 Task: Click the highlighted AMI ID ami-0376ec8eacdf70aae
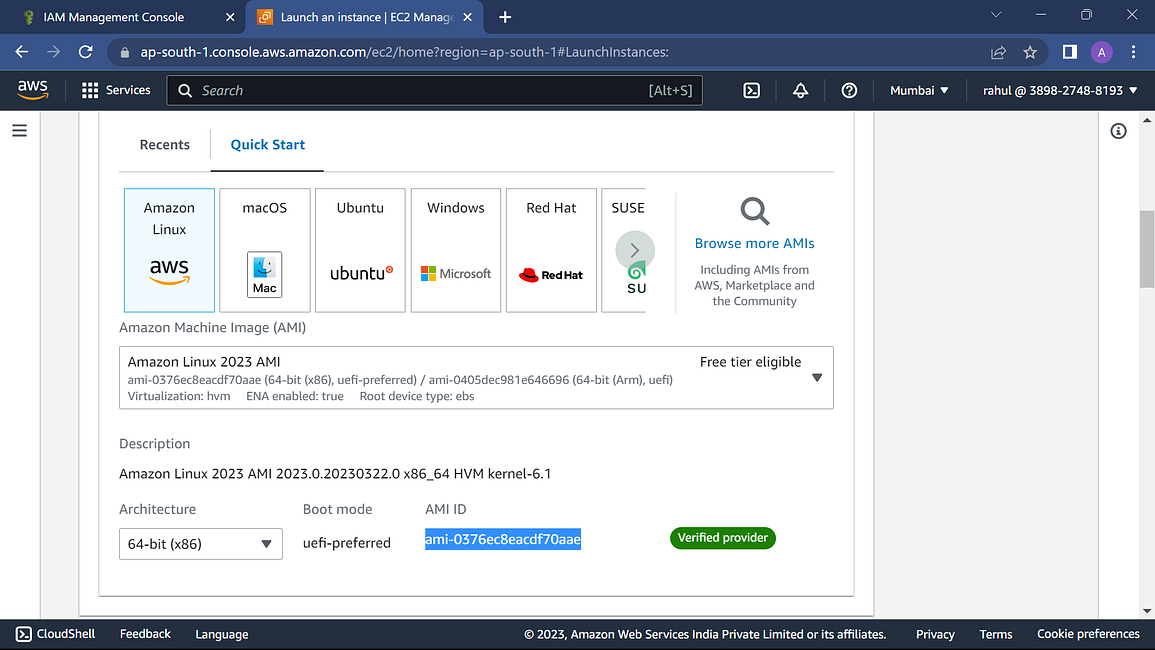(x=503, y=539)
